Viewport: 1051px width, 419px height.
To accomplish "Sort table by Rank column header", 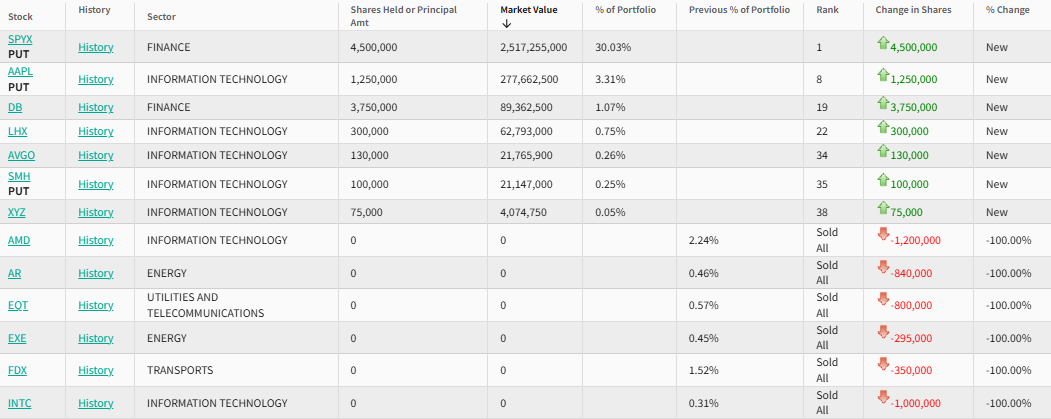I will pos(827,9).
